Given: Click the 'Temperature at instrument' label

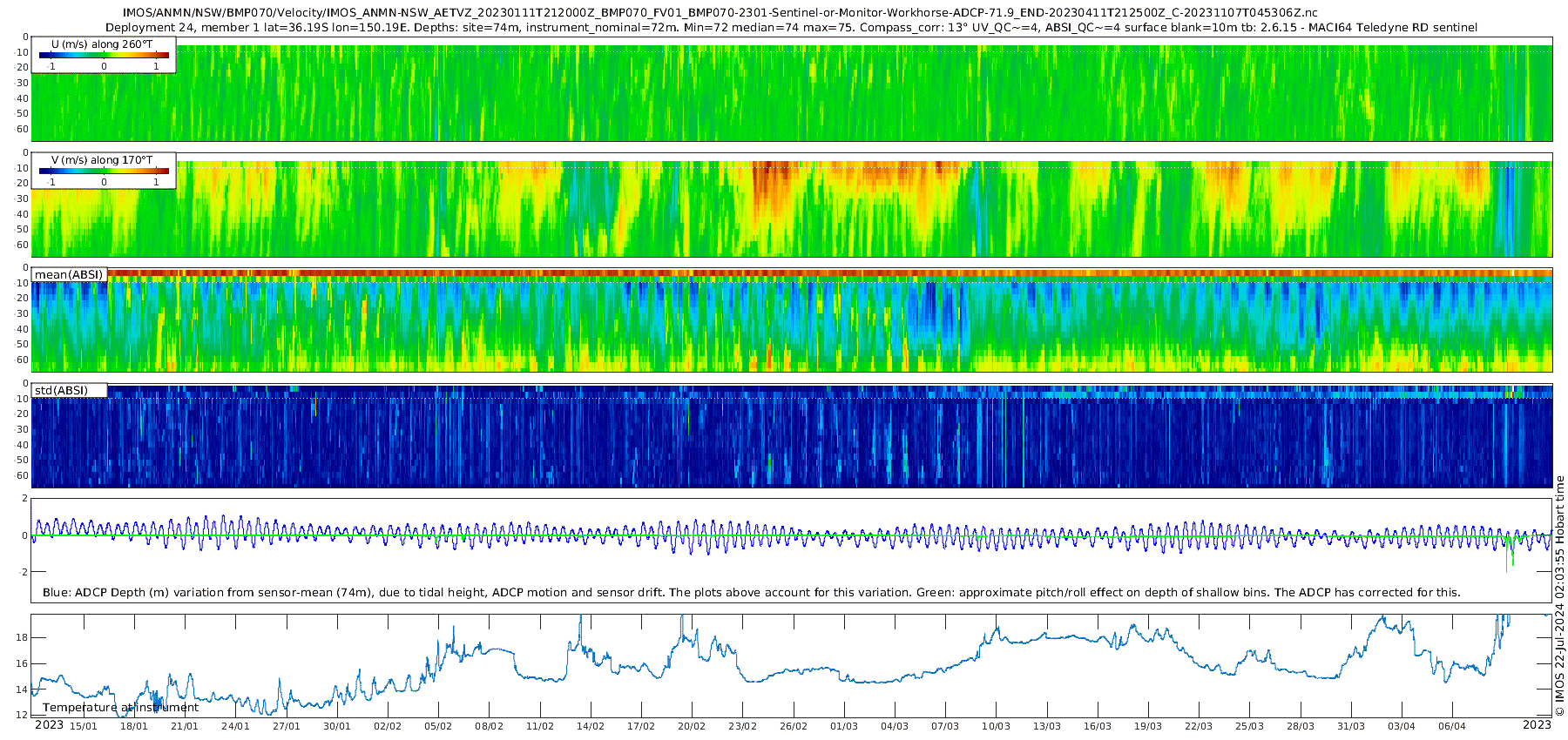Looking at the screenshot, I should point(120,707).
